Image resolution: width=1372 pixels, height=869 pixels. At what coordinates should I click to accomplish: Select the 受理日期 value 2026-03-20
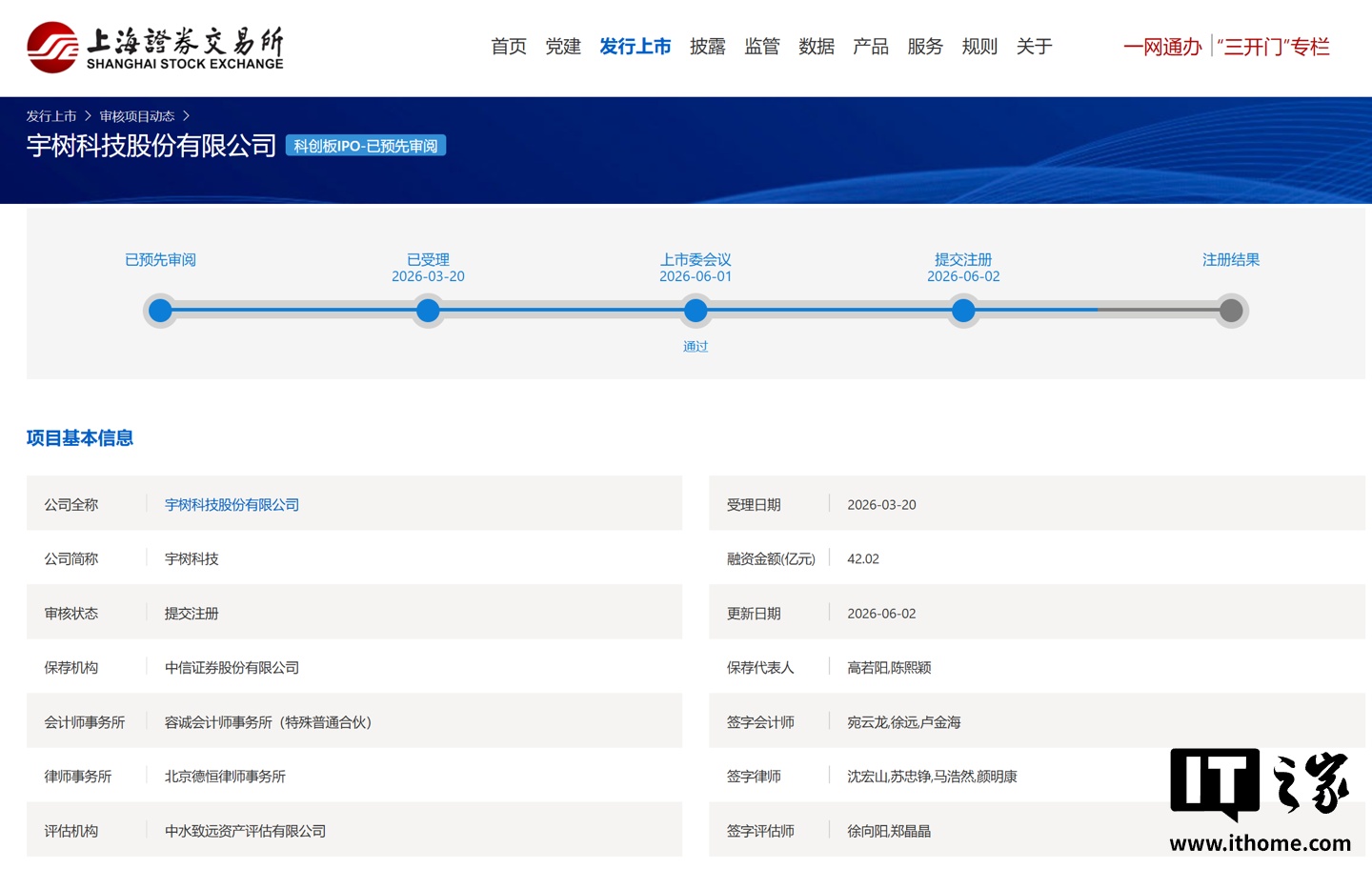(881, 505)
